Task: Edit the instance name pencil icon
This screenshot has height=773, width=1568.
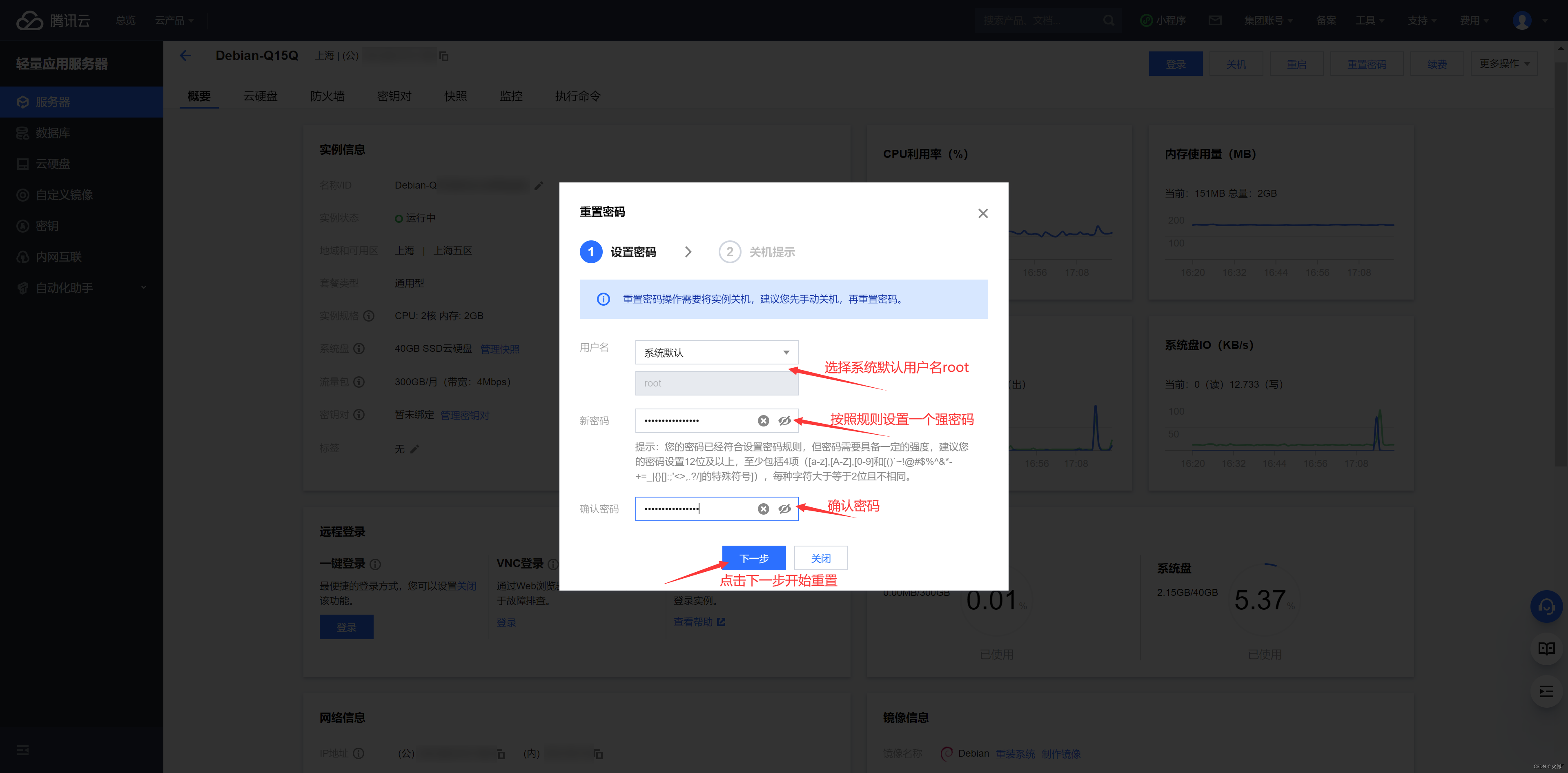Action: (x=539, y=186)
